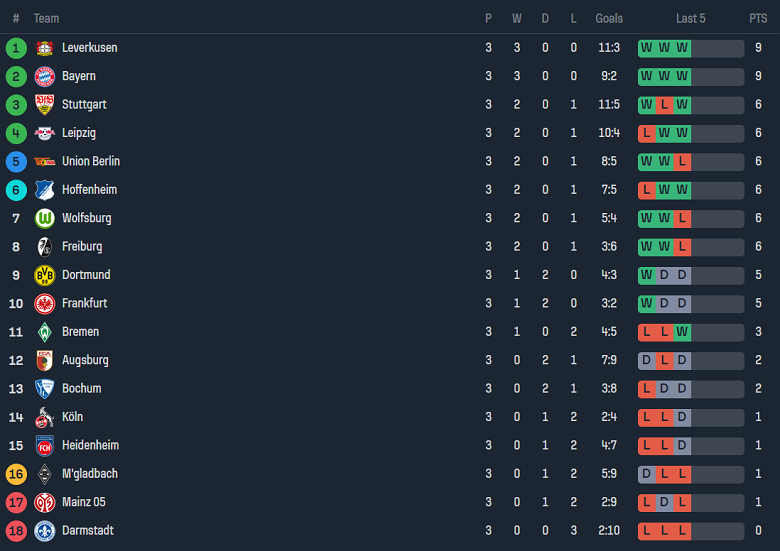Select the Union Berlin crest icon

[x=44, y=161]
